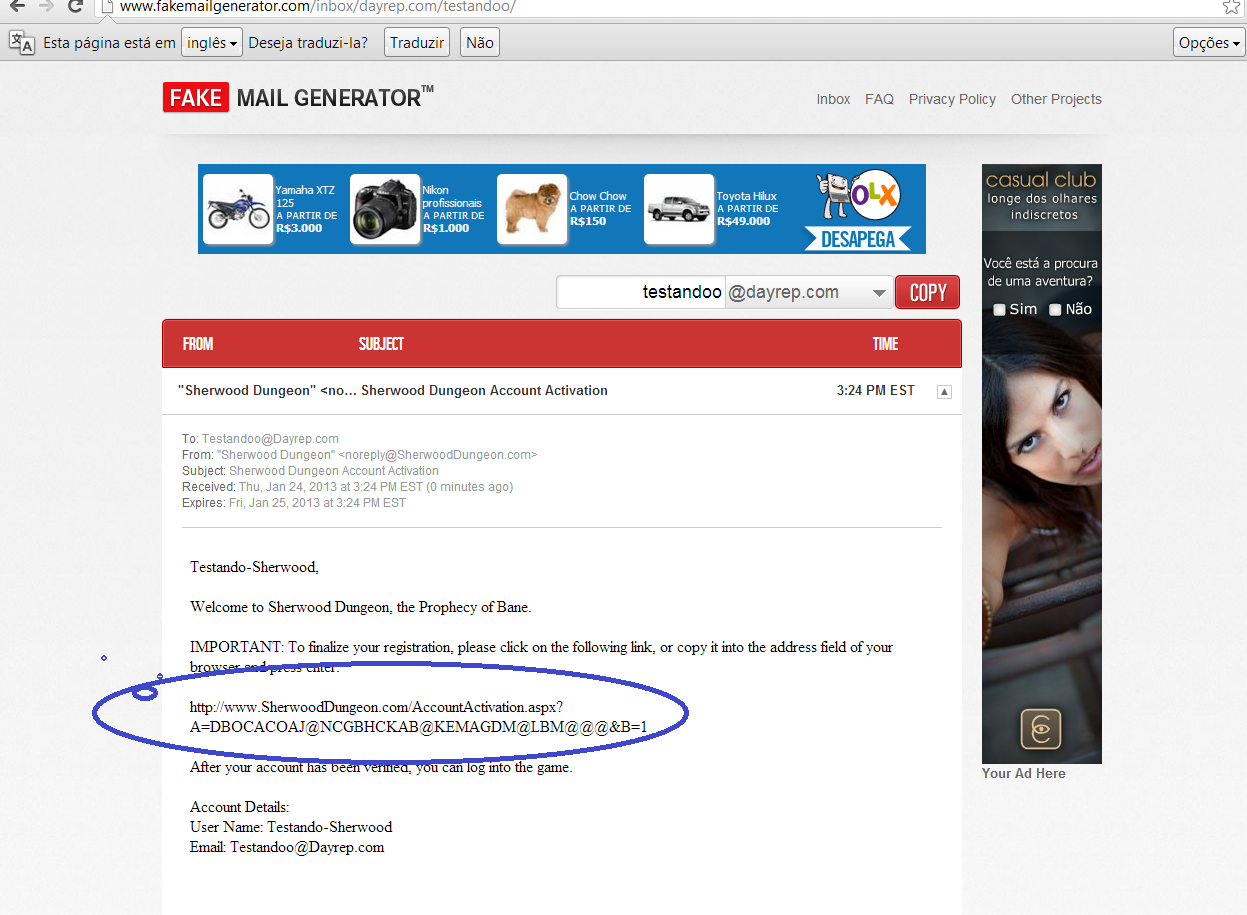Open the Toyota Hilux truck ad thumbnail
Screen dimensions: 1247x915
[x=679, y=209]
